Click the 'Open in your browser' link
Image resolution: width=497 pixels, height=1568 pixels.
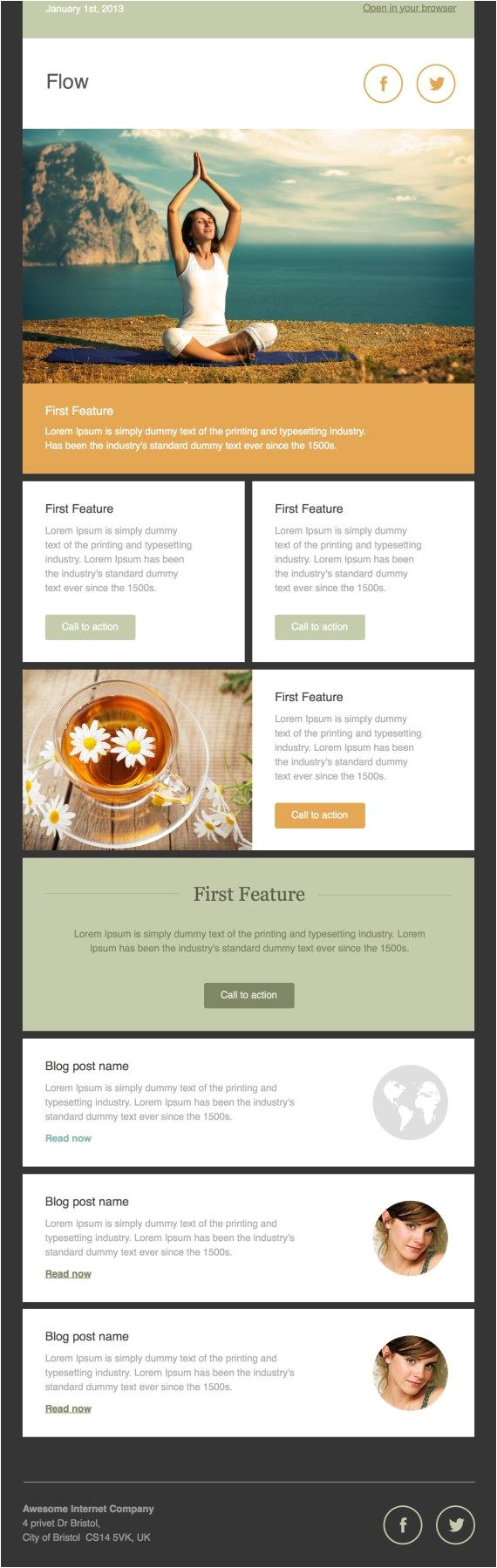409,8
